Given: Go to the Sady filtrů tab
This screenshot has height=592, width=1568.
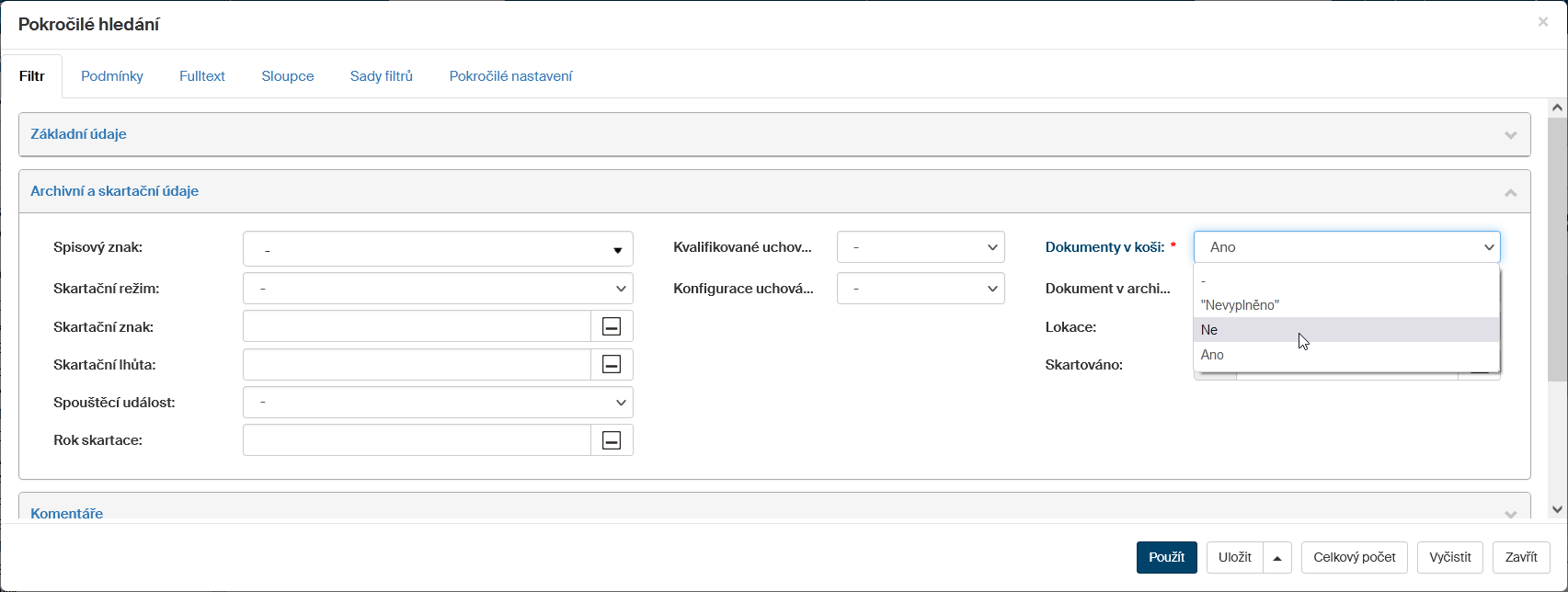Looking at the screenshot, I should (381, 76).
